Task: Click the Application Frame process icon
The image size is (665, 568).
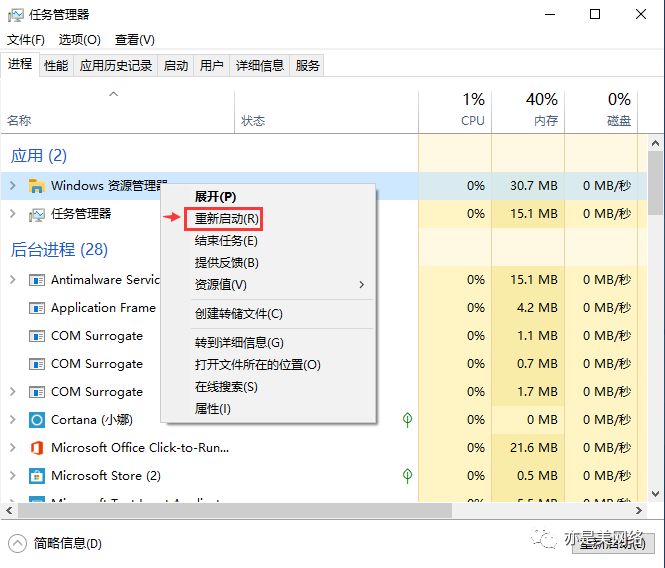Action: (x=36, y=308)
